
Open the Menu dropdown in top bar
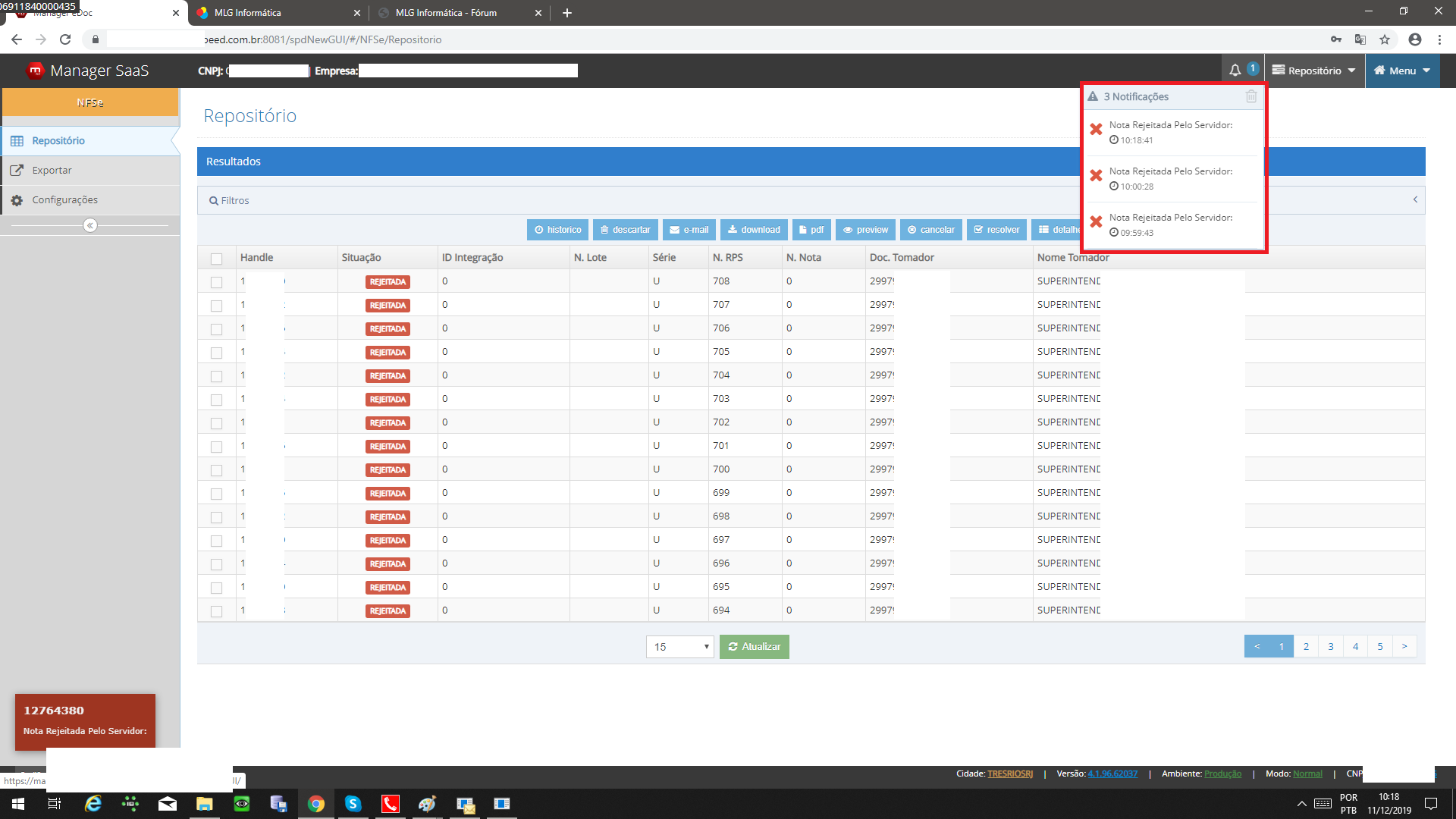(x=1402, y=71)
